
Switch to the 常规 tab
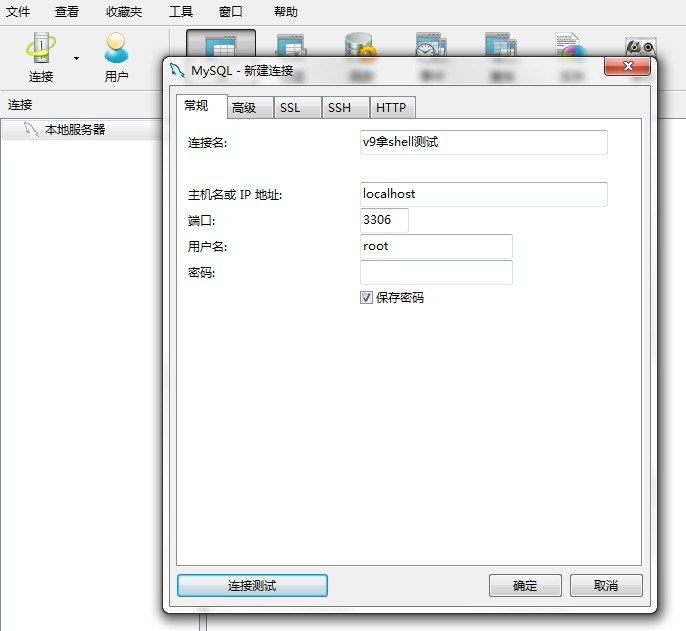(x=202, y=106)
